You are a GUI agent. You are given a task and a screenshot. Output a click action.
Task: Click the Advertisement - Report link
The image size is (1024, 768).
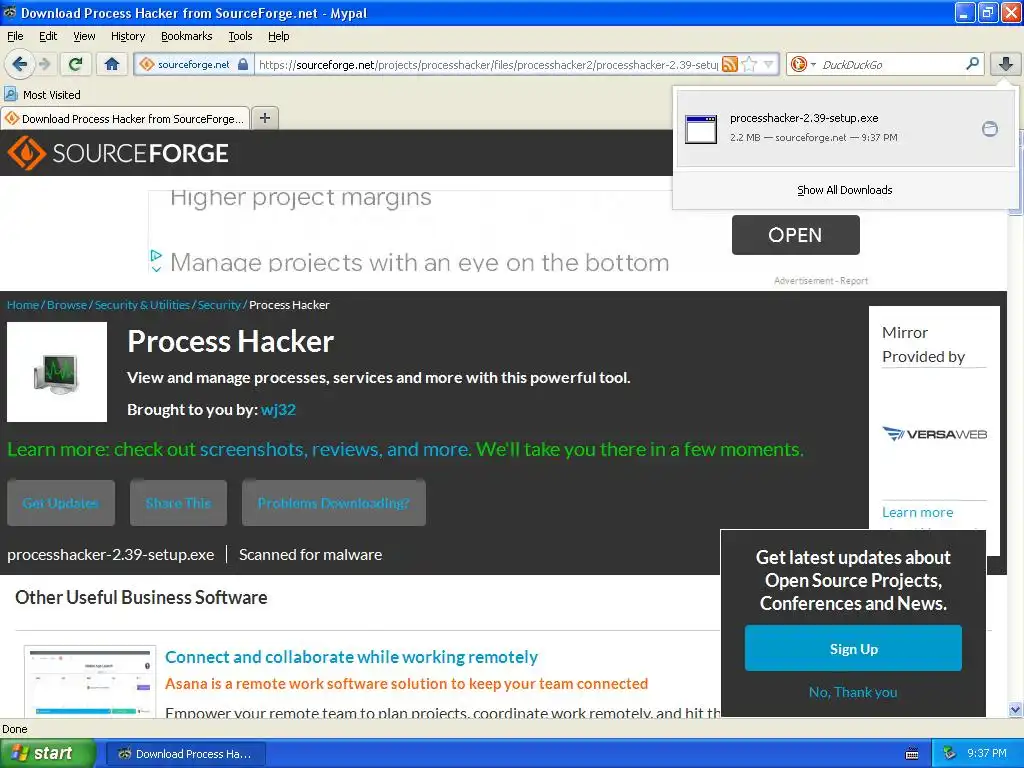[x=821, y=281]
